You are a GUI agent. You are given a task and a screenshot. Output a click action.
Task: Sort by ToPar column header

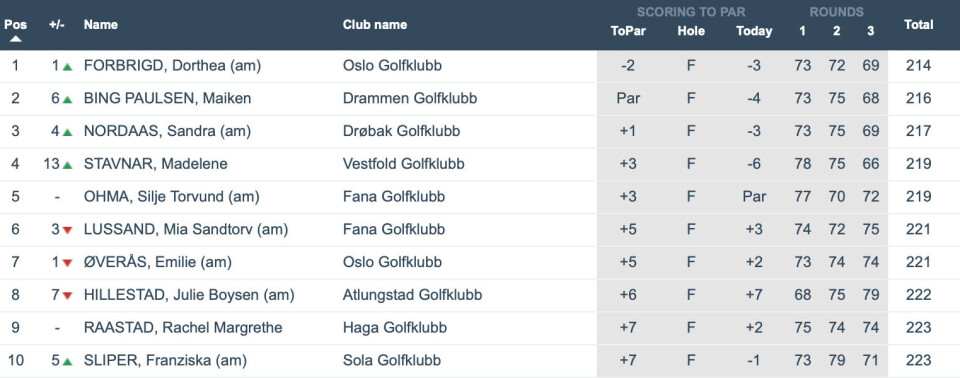[628, 31]
